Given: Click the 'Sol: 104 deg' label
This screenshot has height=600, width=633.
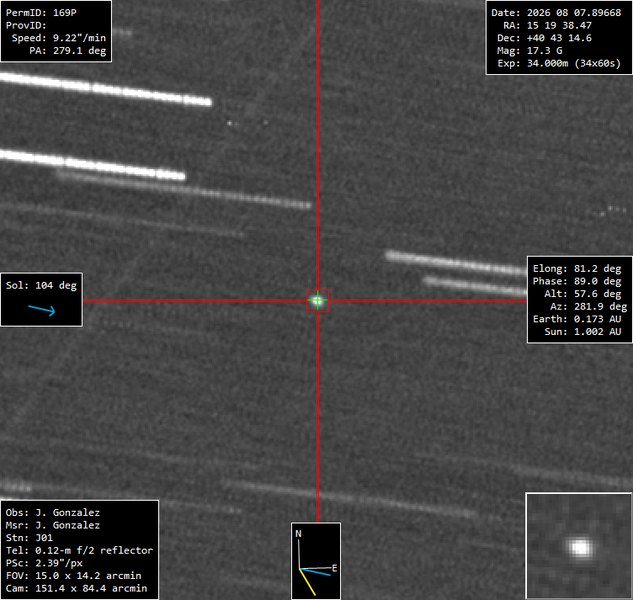Looking at the screenshot, I should point(41,285).
